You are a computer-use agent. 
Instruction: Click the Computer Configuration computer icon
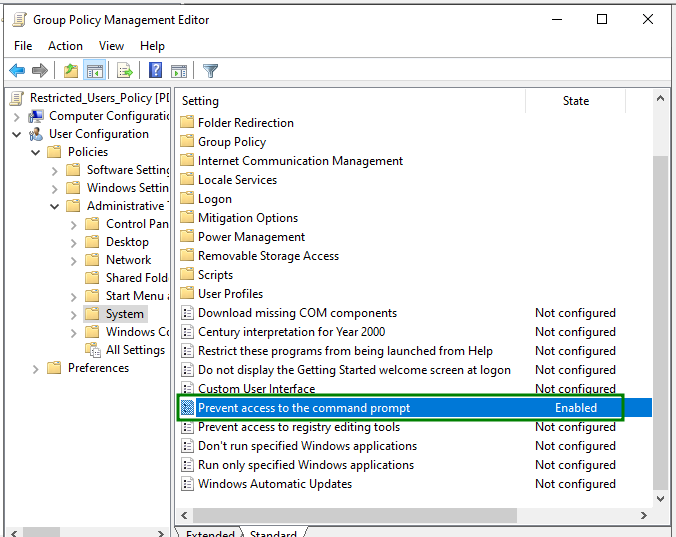[x=36, y=116]
